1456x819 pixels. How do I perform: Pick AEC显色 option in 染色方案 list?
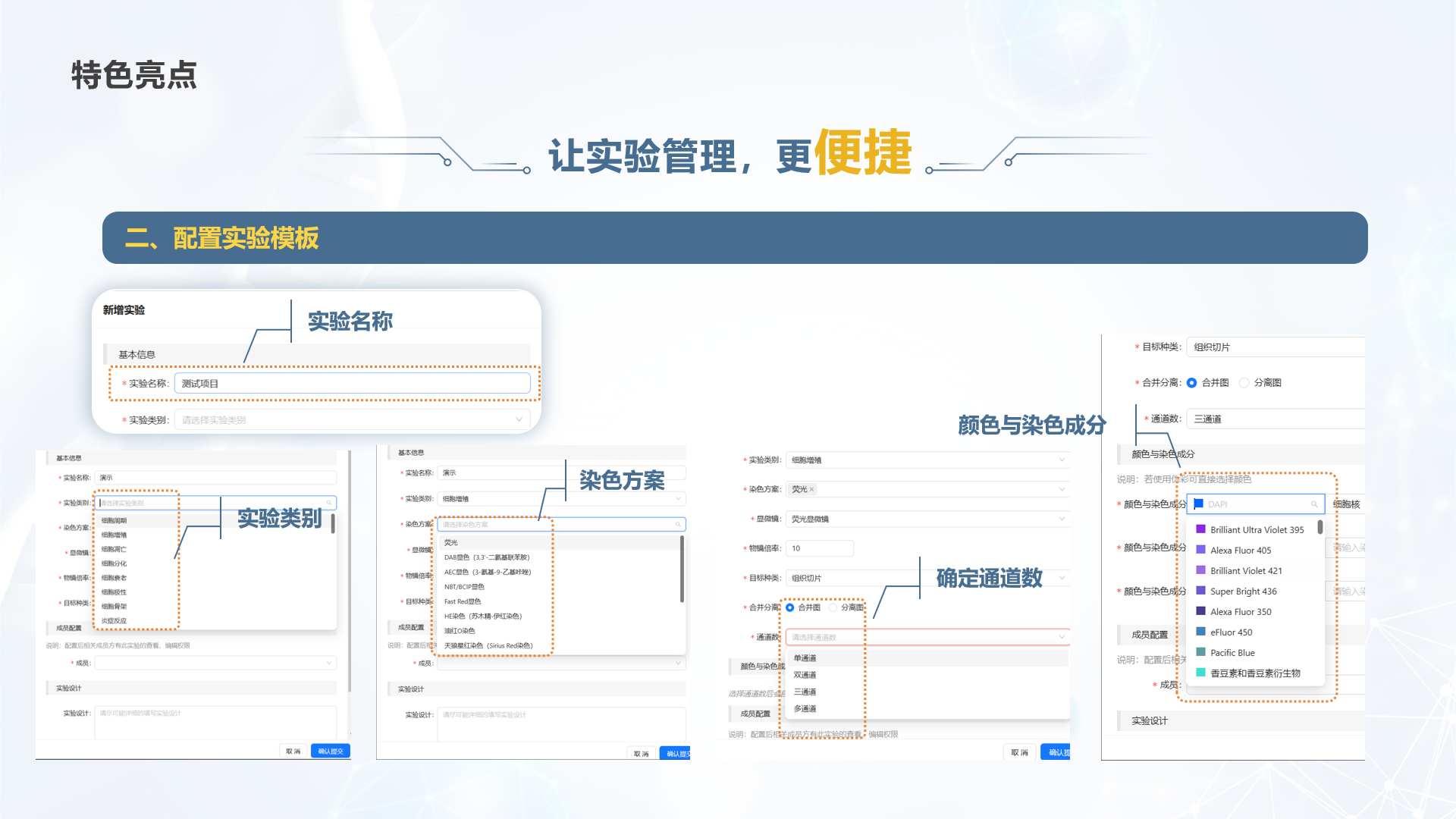(488, 573)
